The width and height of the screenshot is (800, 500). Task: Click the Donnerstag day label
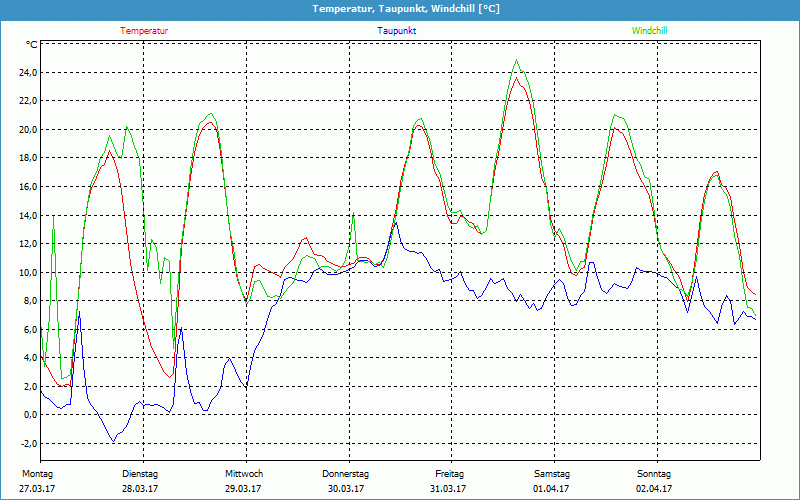coord(345,474)
